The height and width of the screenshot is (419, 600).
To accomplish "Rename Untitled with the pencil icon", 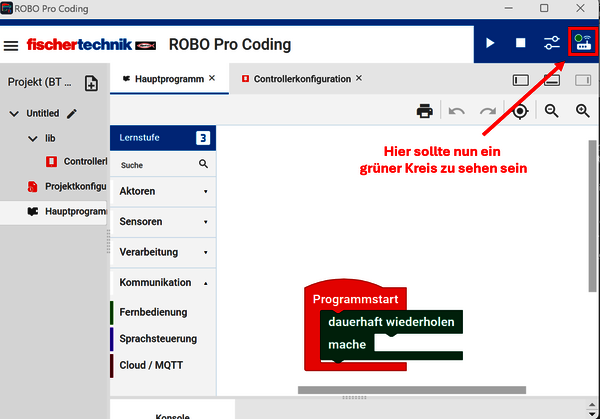I will click(x=72, y=113).
